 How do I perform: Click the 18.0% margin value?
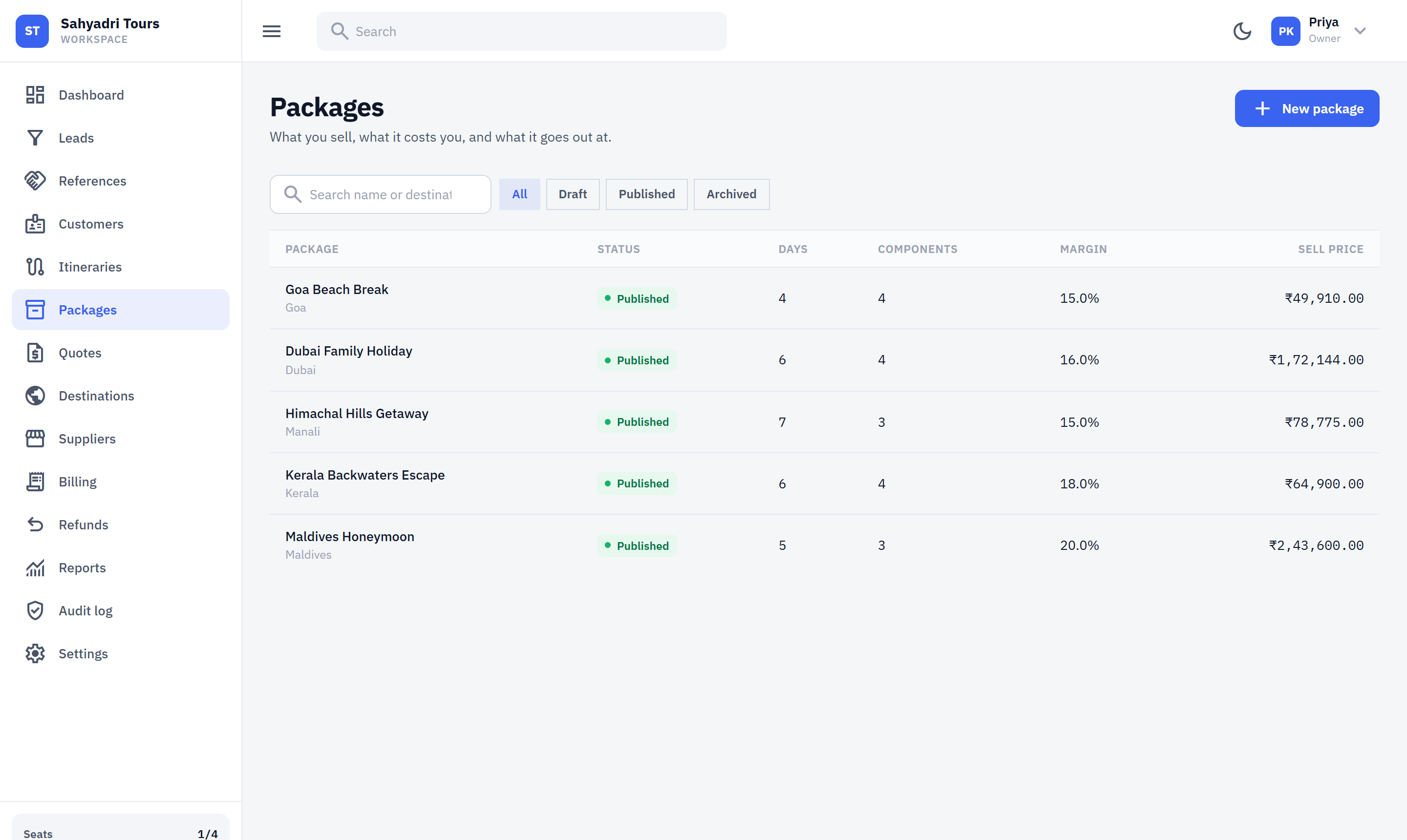tap(1079, 484)
